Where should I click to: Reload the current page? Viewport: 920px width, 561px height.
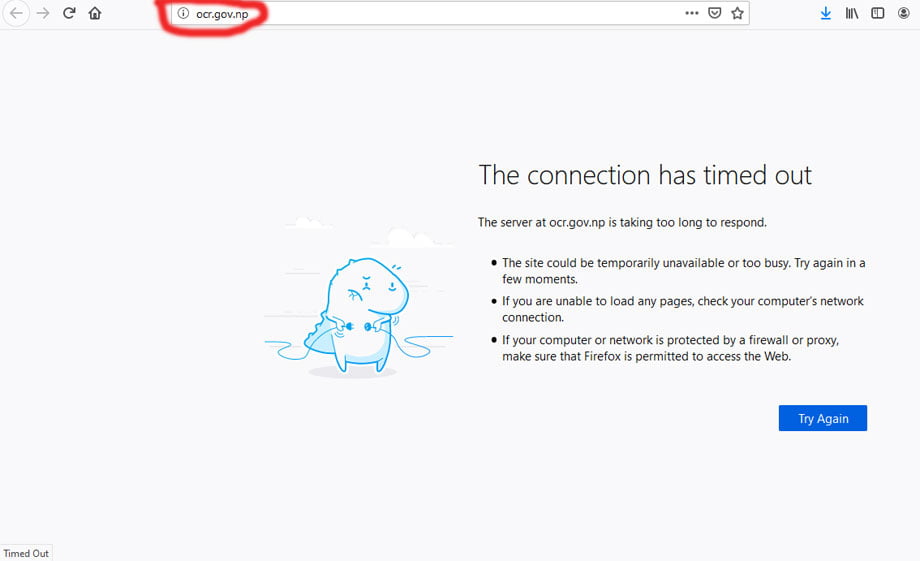click(69, 14)
